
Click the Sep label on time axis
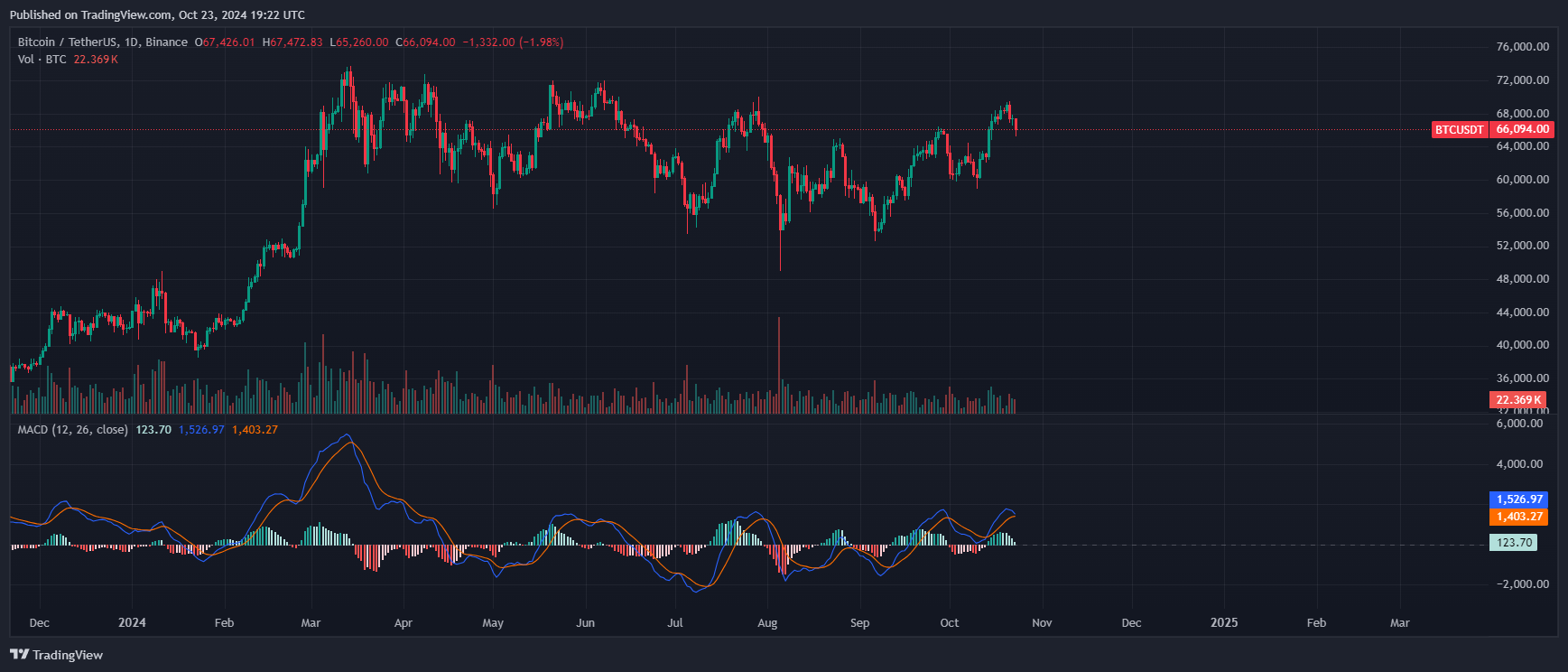860,623
